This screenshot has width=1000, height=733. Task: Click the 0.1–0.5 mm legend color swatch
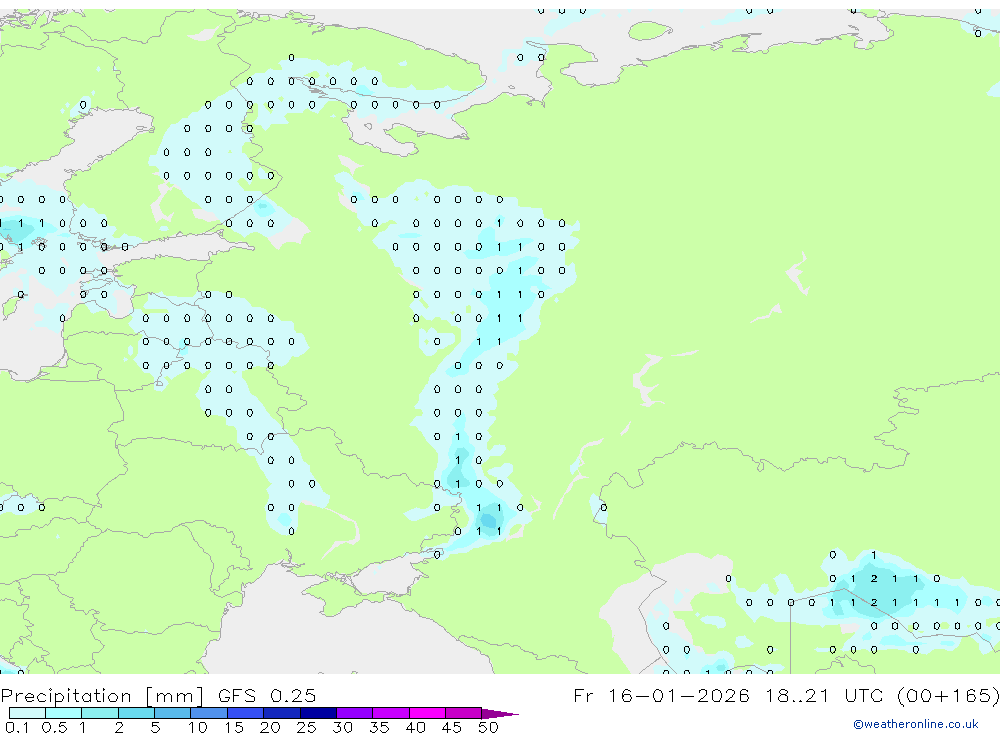point(27,713)
